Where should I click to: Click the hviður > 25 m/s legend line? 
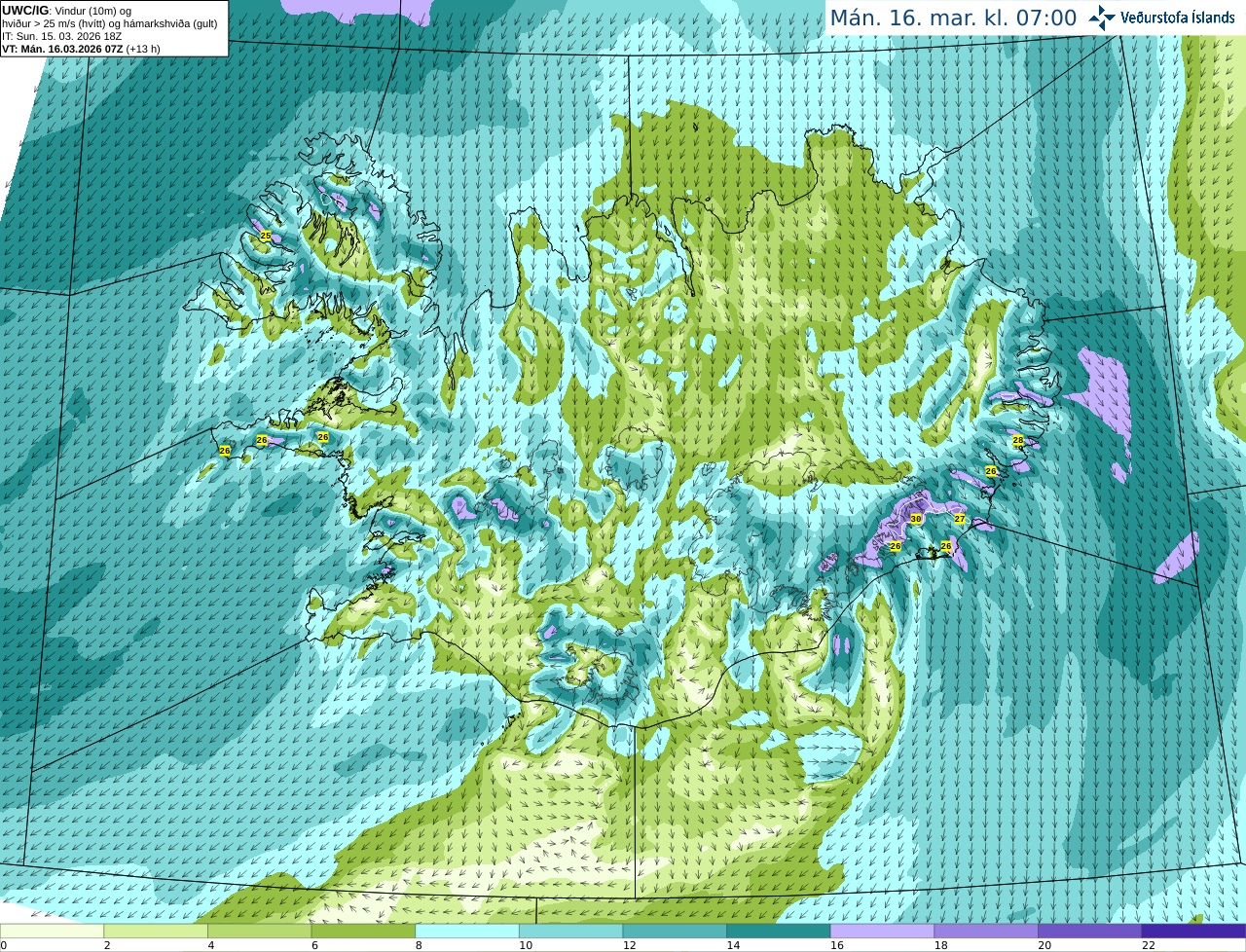pos(109,23)
